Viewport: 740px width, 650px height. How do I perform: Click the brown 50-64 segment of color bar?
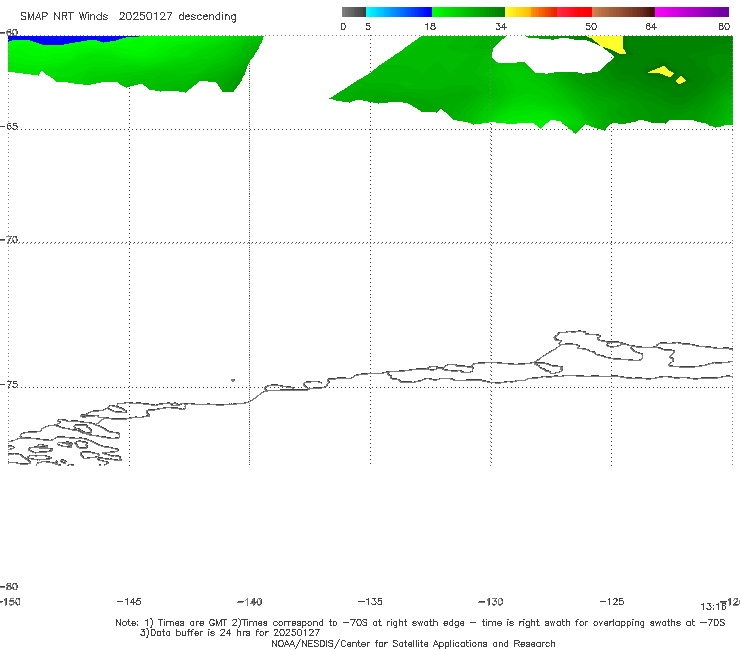pos(623,12)
